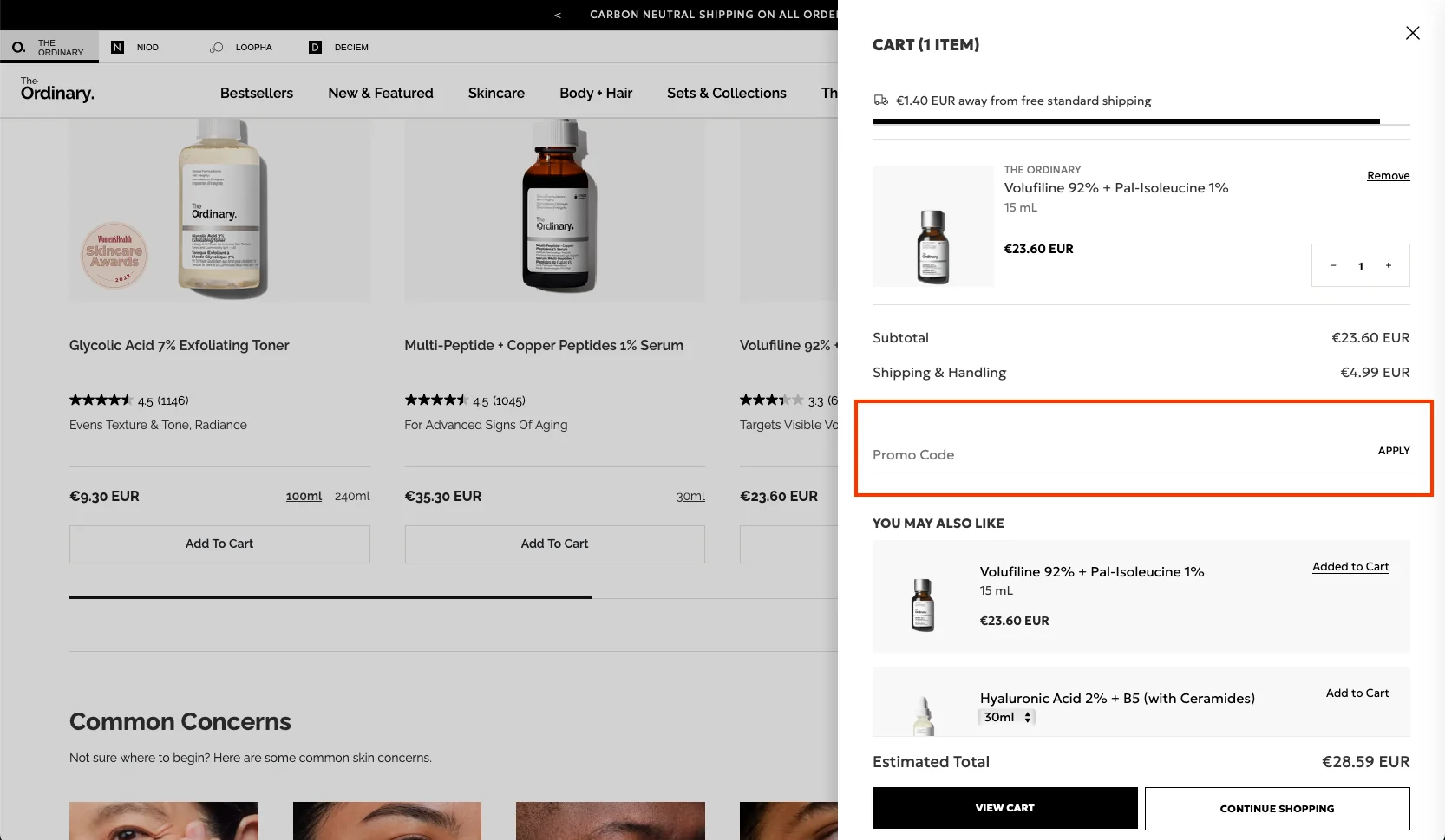Add Hyaluronic Acid 2% + B5 to cart

tap(1357, 693)
